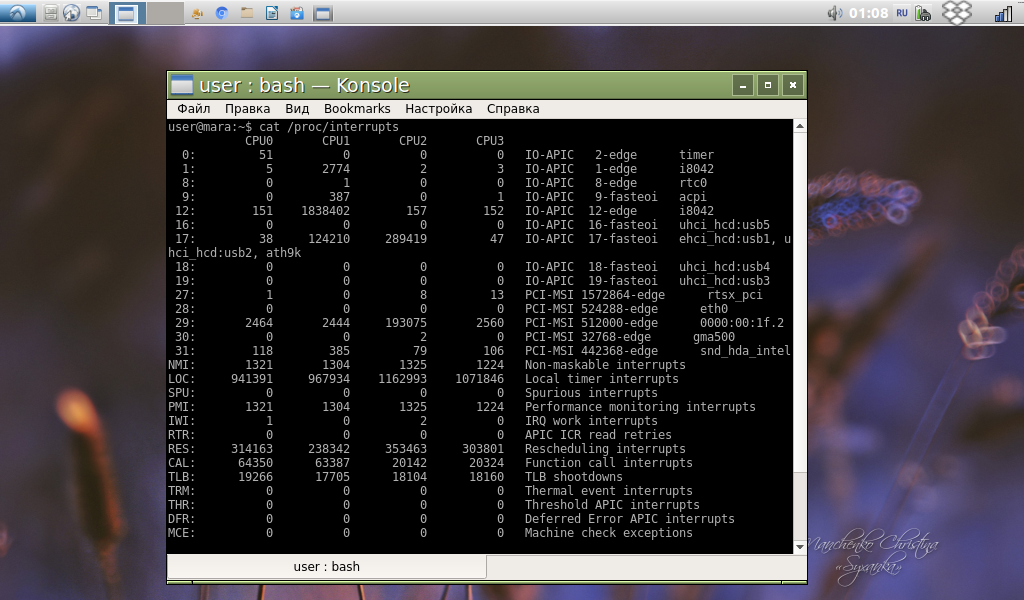
Task: Open the Вид menu
Action: tap(297, 108)
